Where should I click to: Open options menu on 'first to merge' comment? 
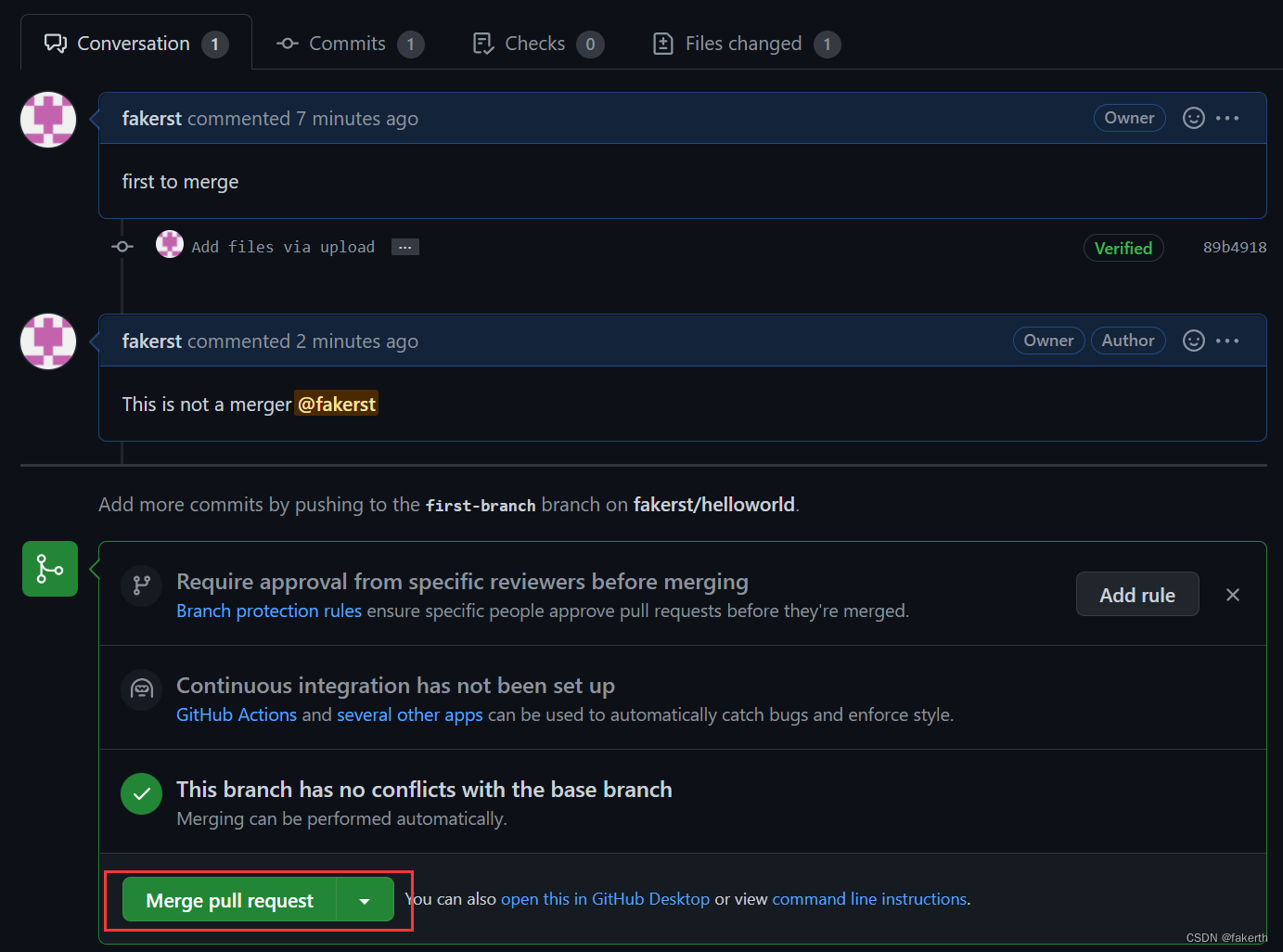pos(1227,118)
